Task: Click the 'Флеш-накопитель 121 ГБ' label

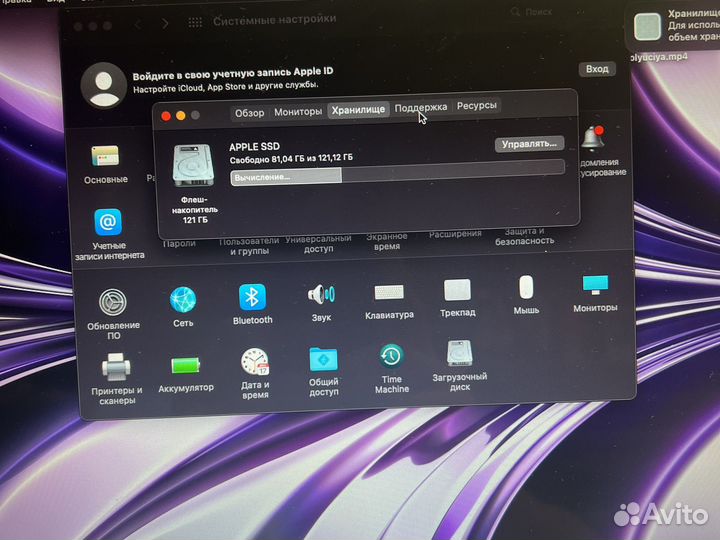Action: click(195, 210)
